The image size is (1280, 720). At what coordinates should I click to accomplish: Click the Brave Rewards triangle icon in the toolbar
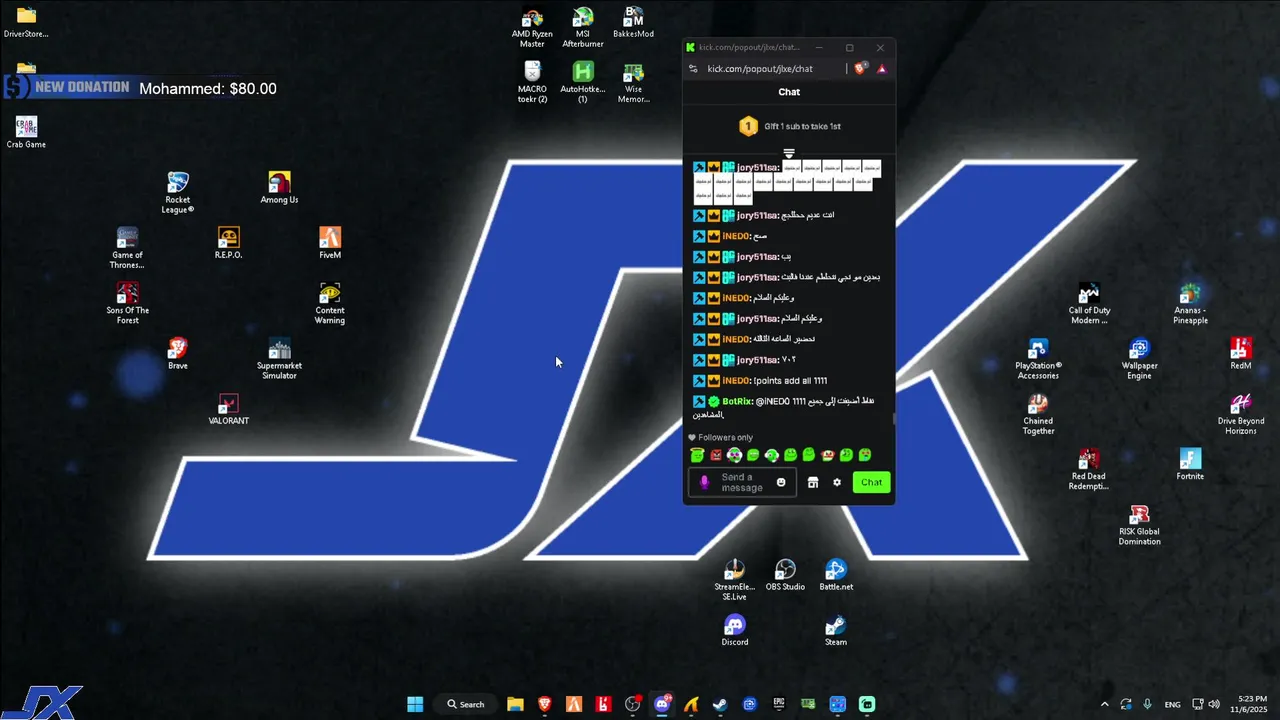(882, 68)
